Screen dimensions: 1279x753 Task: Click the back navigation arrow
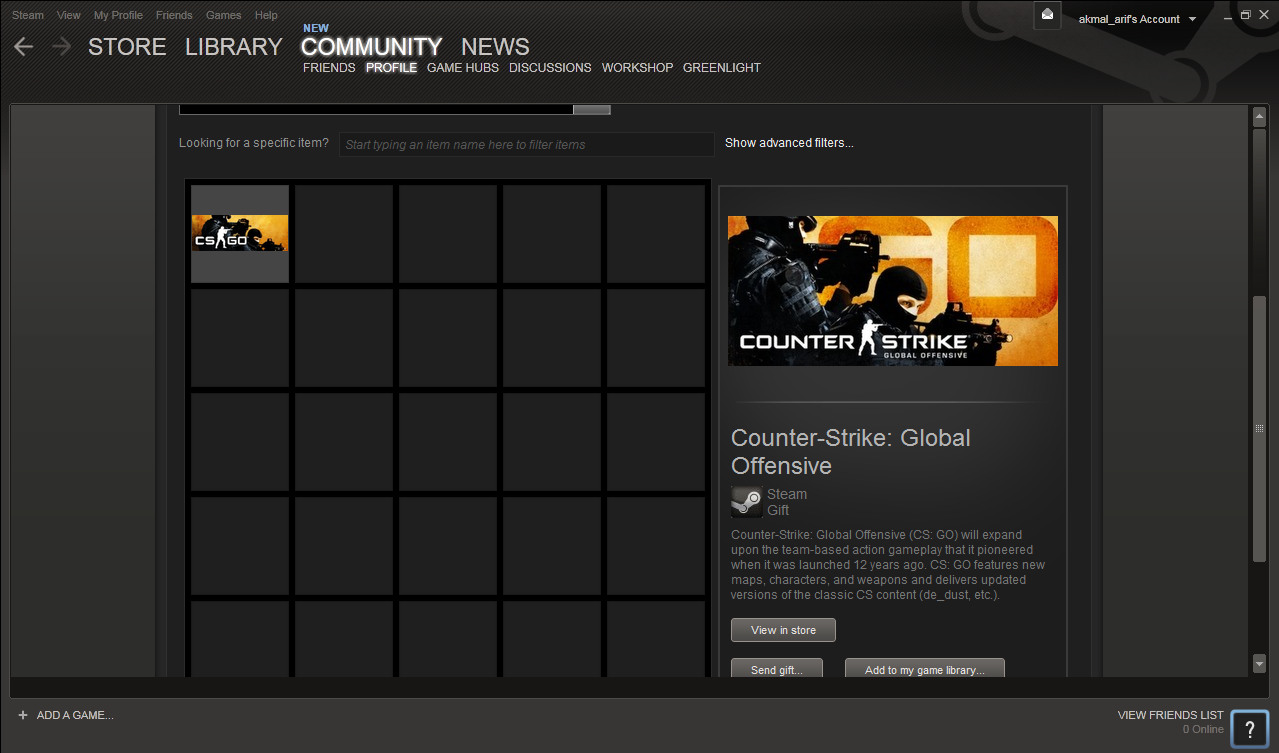[x=23, y=46]
